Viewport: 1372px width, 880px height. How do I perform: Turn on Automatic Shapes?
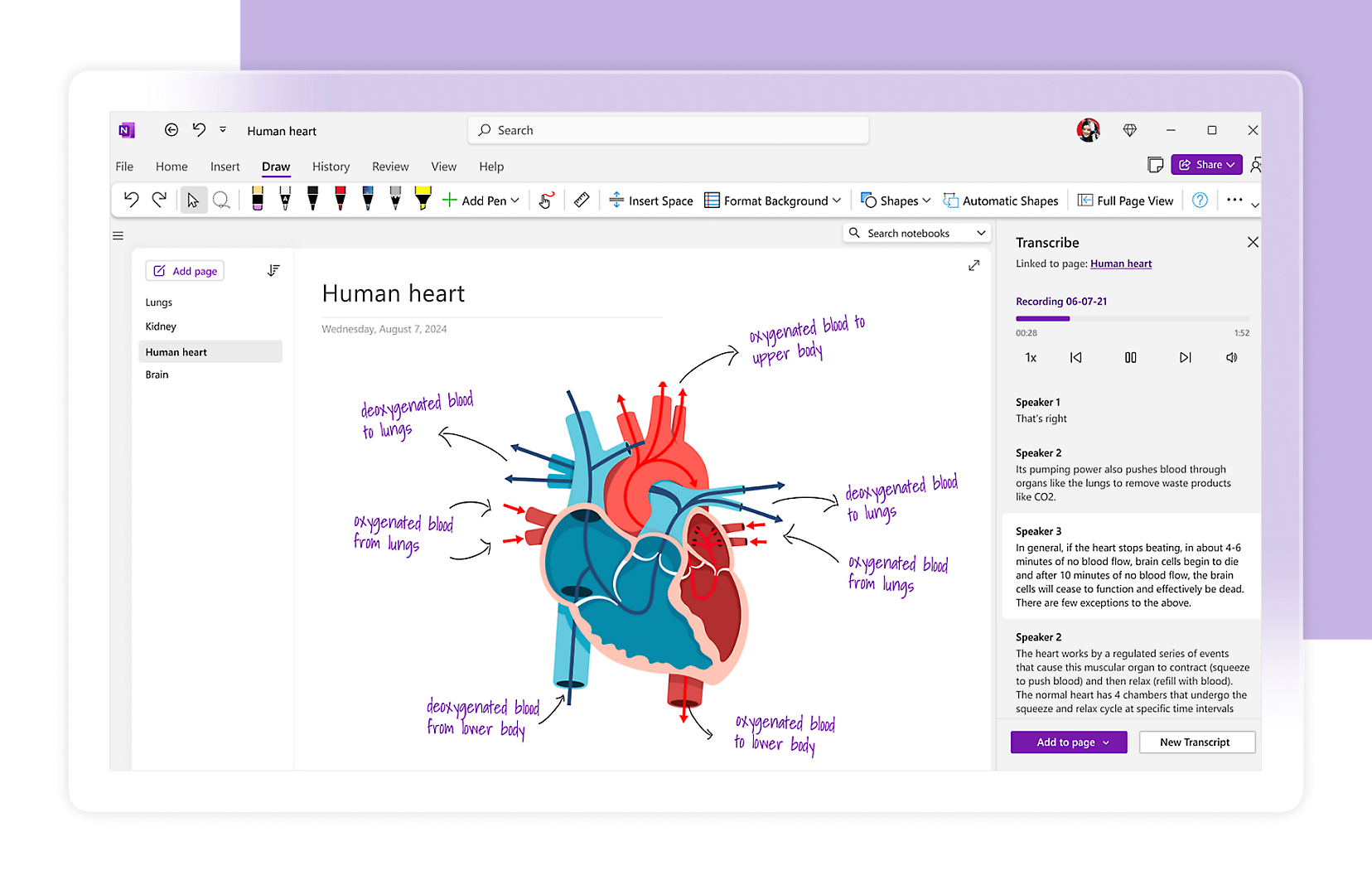1001,201
